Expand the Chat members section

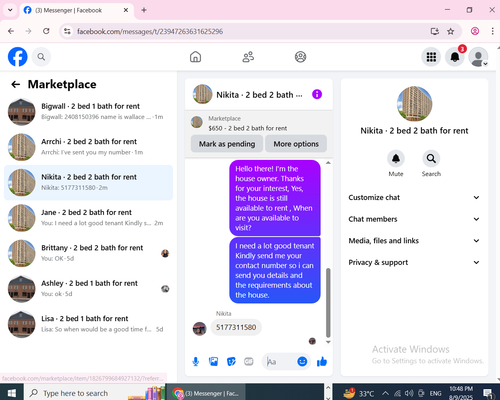pos(414,219)
